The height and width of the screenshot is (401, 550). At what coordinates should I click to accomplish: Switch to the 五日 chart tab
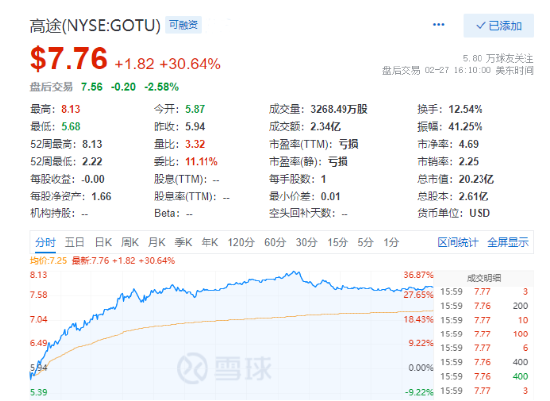74,242
